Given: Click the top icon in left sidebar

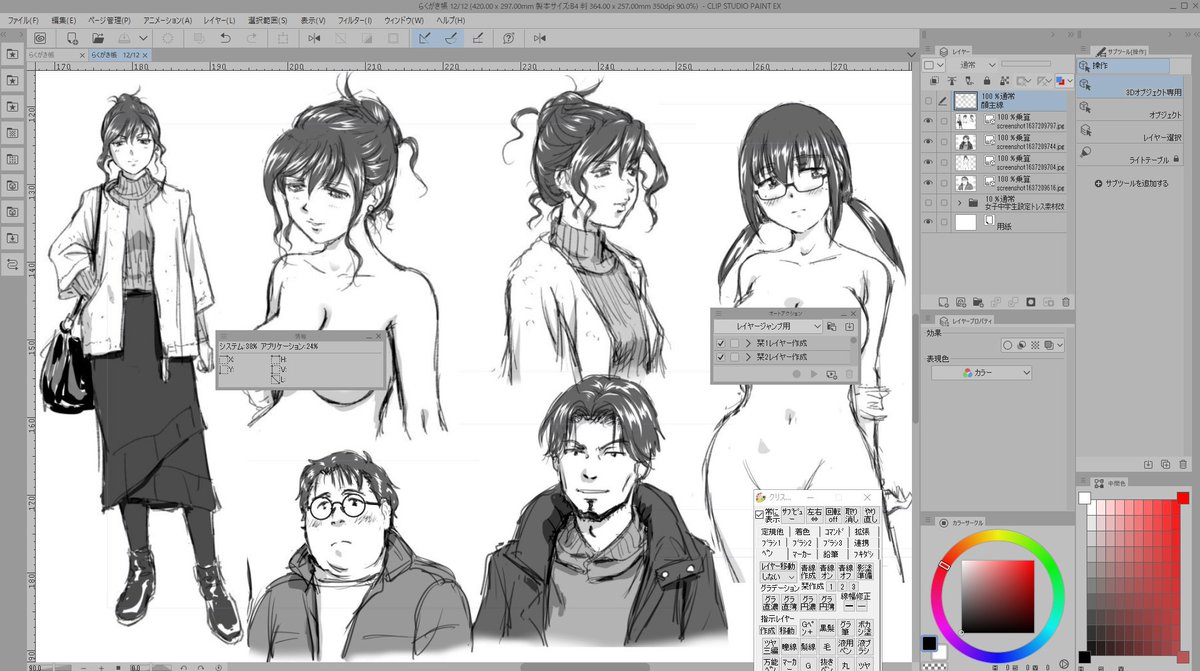Looking at the screenshot, I should (x=12, y=53).
